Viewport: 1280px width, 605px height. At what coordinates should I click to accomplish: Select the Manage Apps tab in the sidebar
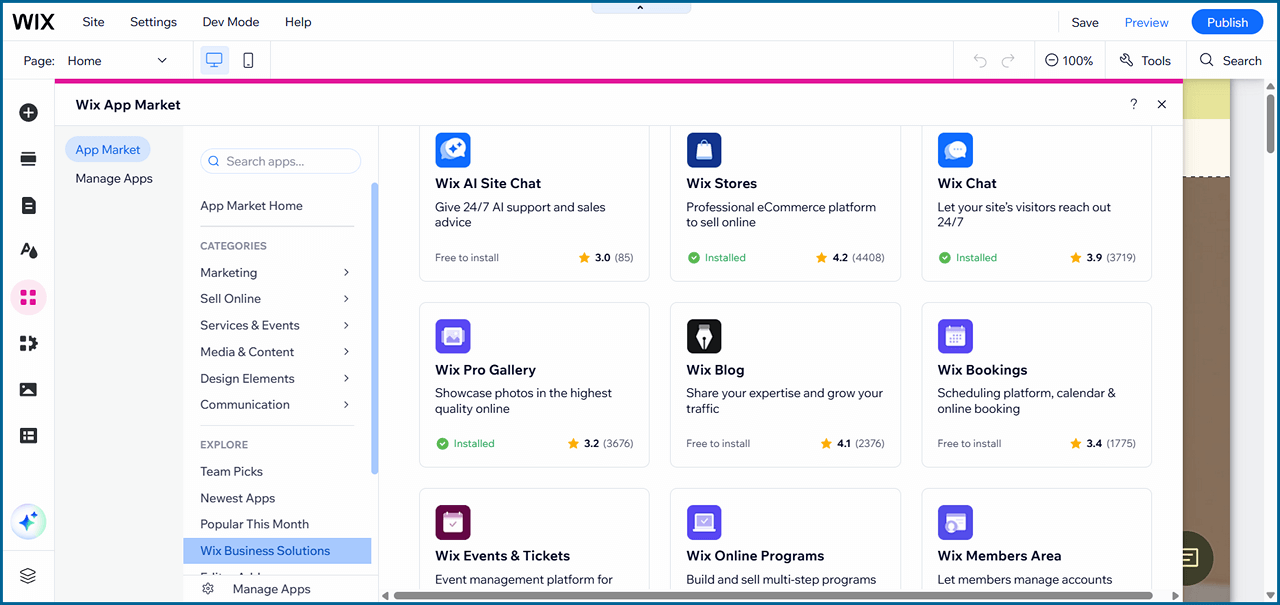(x=114, y=178)
